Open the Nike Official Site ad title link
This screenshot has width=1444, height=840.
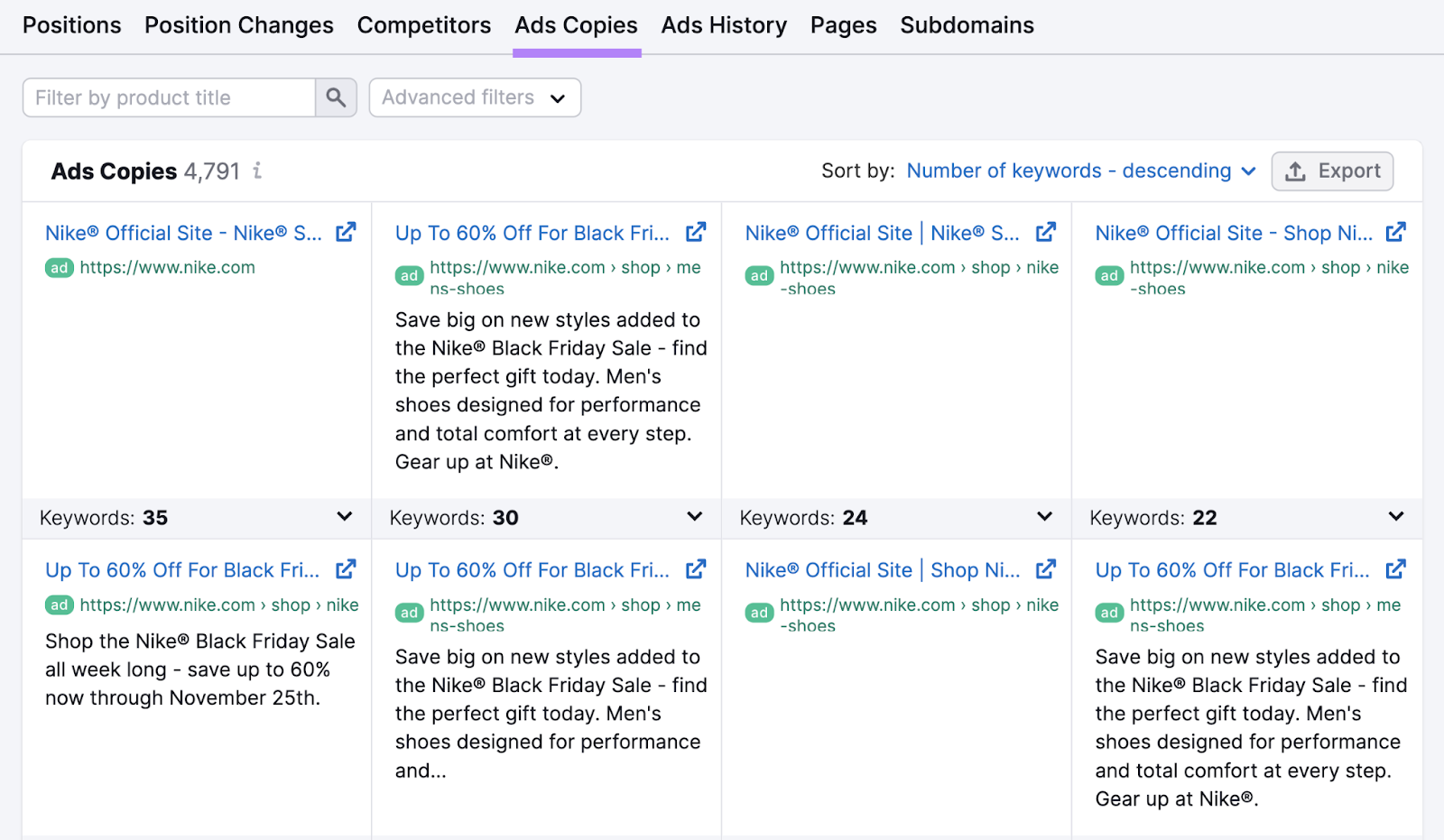click(182, 232)
